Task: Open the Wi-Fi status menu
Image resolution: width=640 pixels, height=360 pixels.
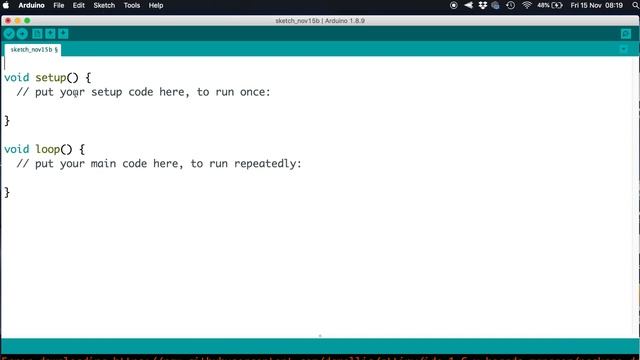Action: [x=527, y=5]
